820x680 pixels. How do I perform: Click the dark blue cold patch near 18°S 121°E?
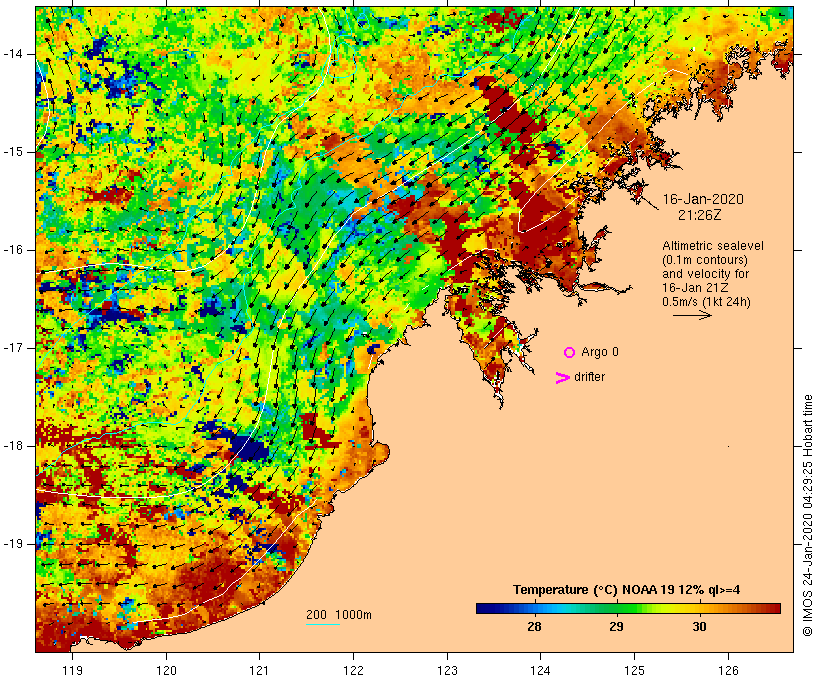pos(248,448)
